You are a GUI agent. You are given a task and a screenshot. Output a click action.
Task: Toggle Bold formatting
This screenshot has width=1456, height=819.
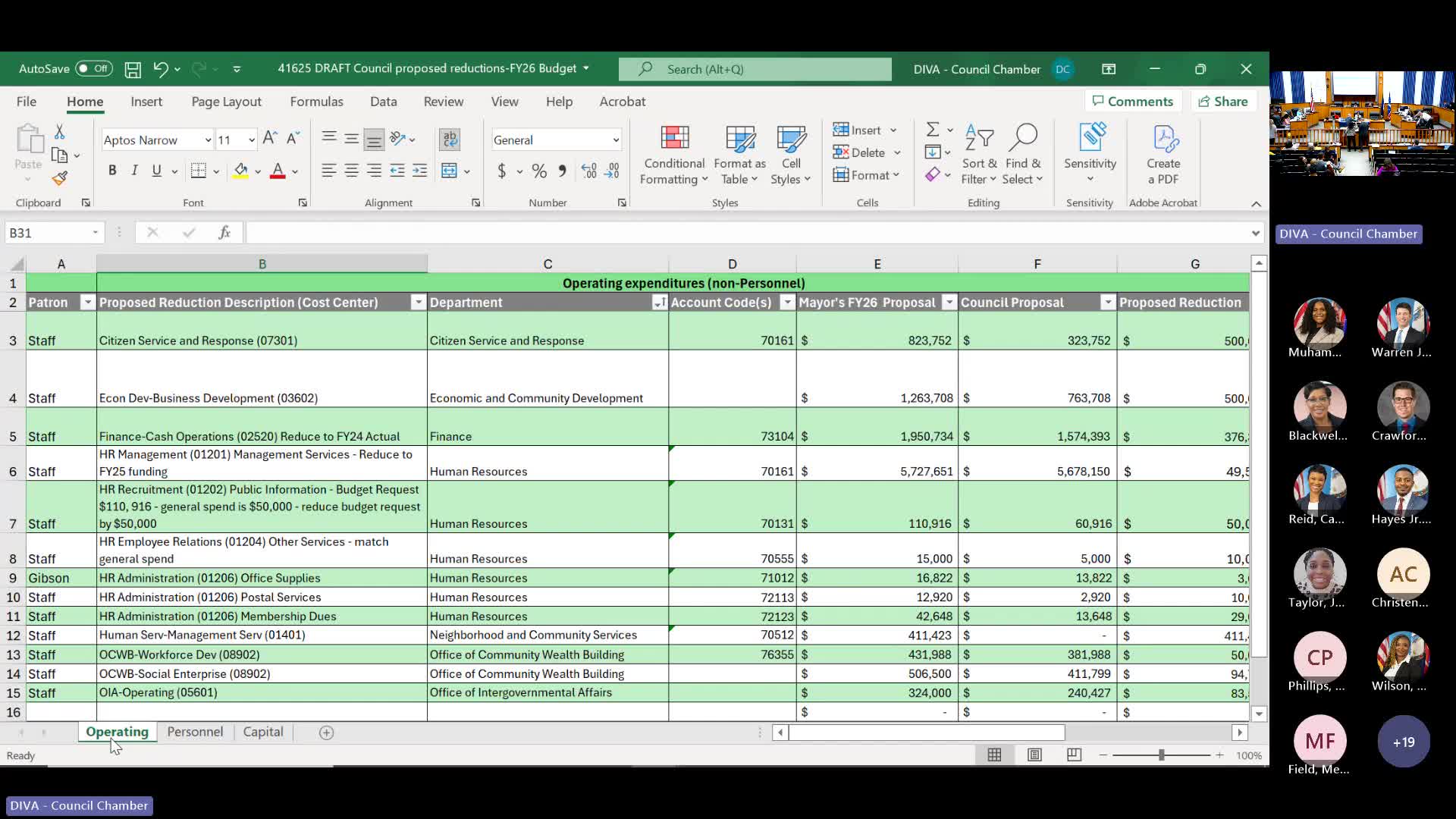[112, 171]
